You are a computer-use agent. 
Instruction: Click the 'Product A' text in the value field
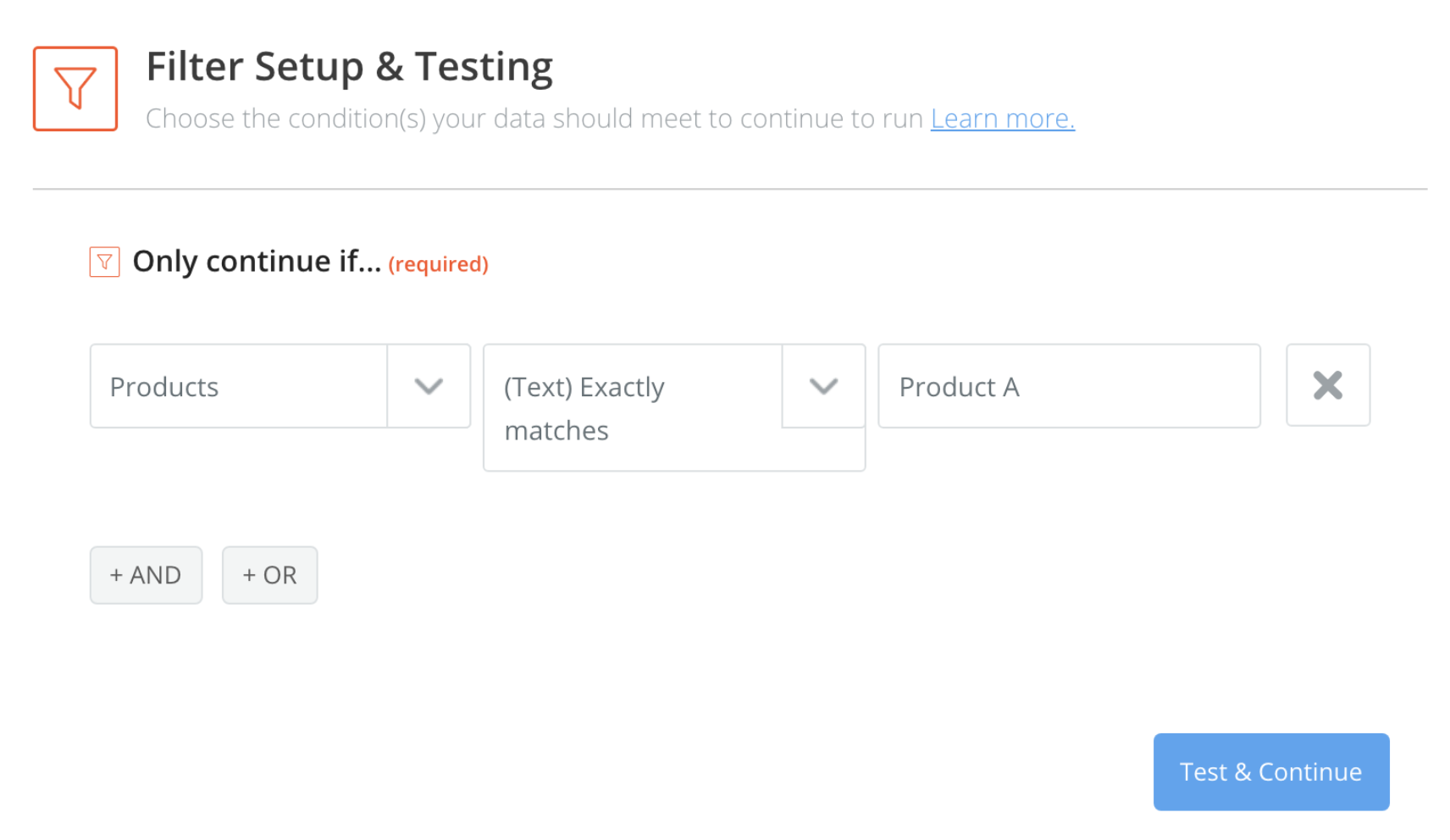pyautogui.click(x=960, y=387)
